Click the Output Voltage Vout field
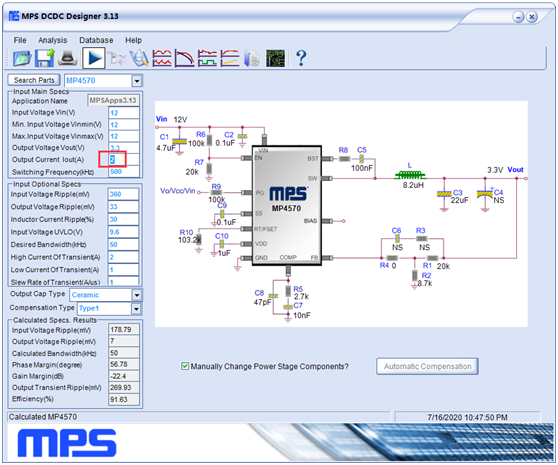Screen dimensions: 558x465 (x=124, y=148)
